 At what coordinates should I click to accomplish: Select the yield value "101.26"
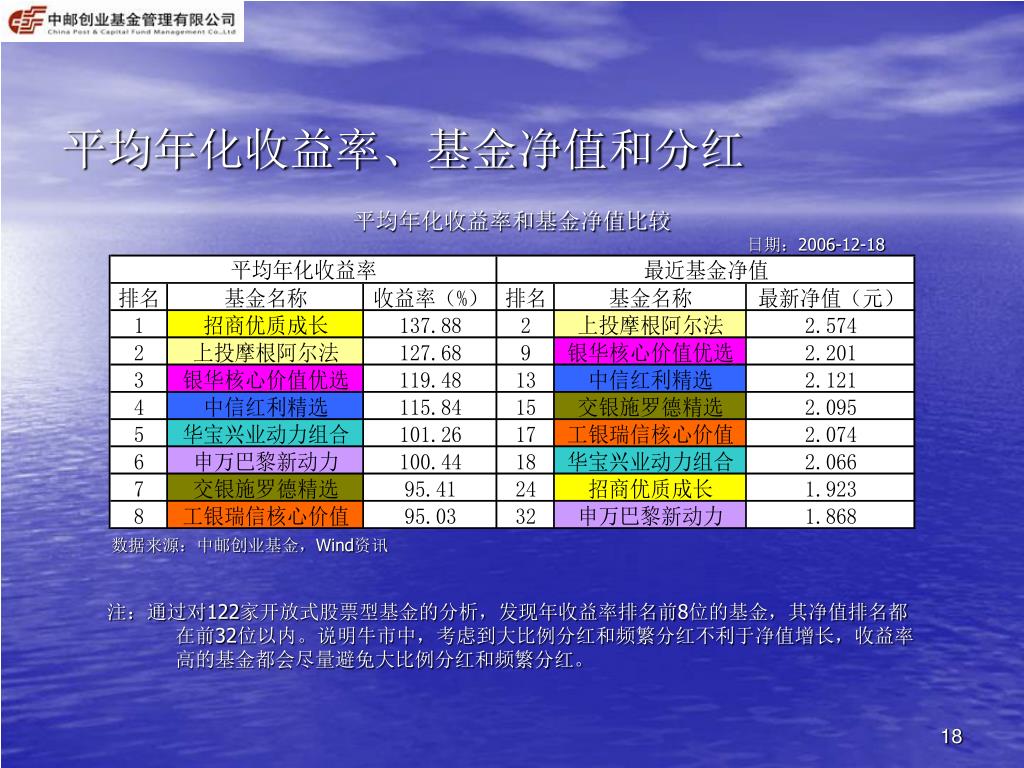[430, 434]
